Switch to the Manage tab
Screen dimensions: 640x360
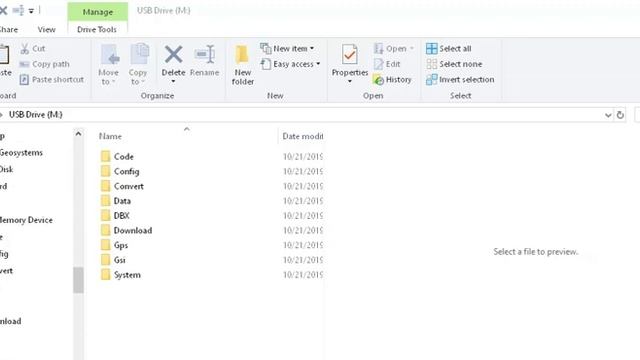[x=98, y=12]
